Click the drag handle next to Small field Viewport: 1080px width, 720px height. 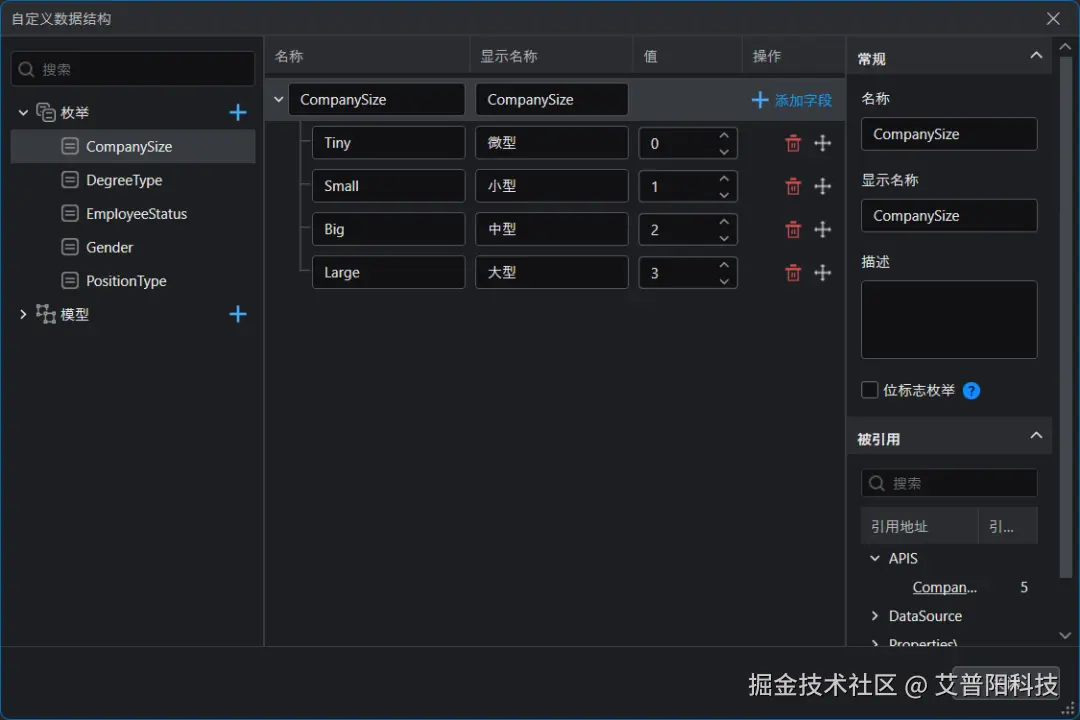822,186
